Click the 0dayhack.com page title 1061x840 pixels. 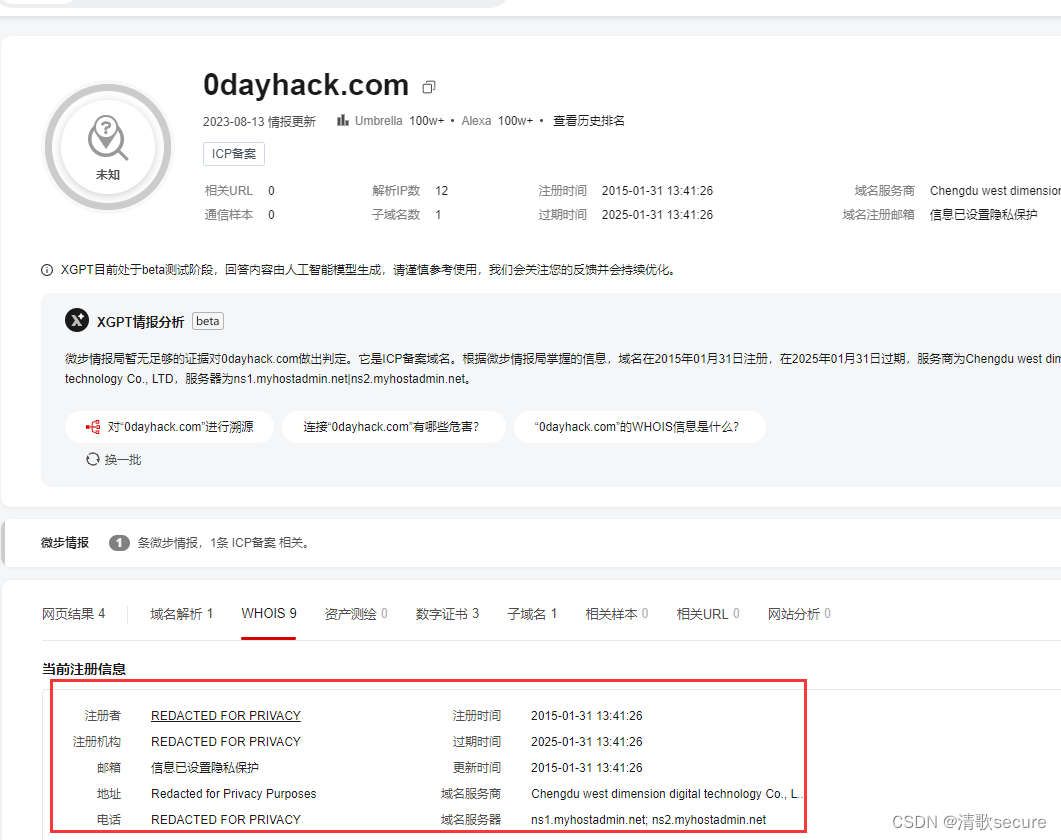pos(306,85)
